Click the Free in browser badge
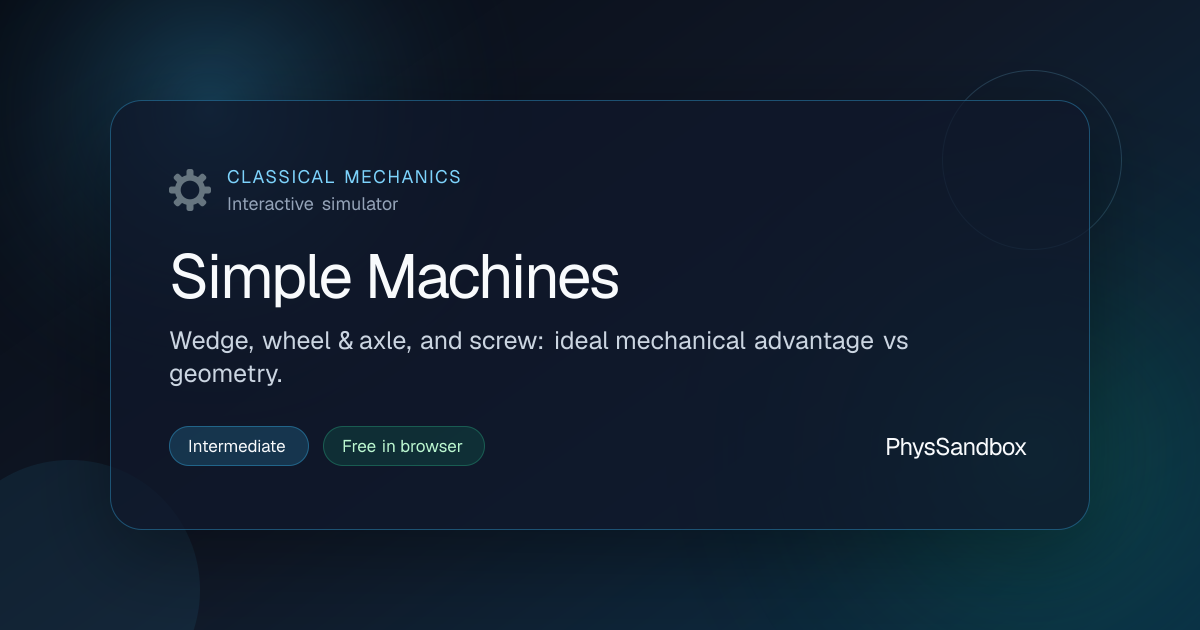Viewport: 1200px width, 630px height. [403, 446]
